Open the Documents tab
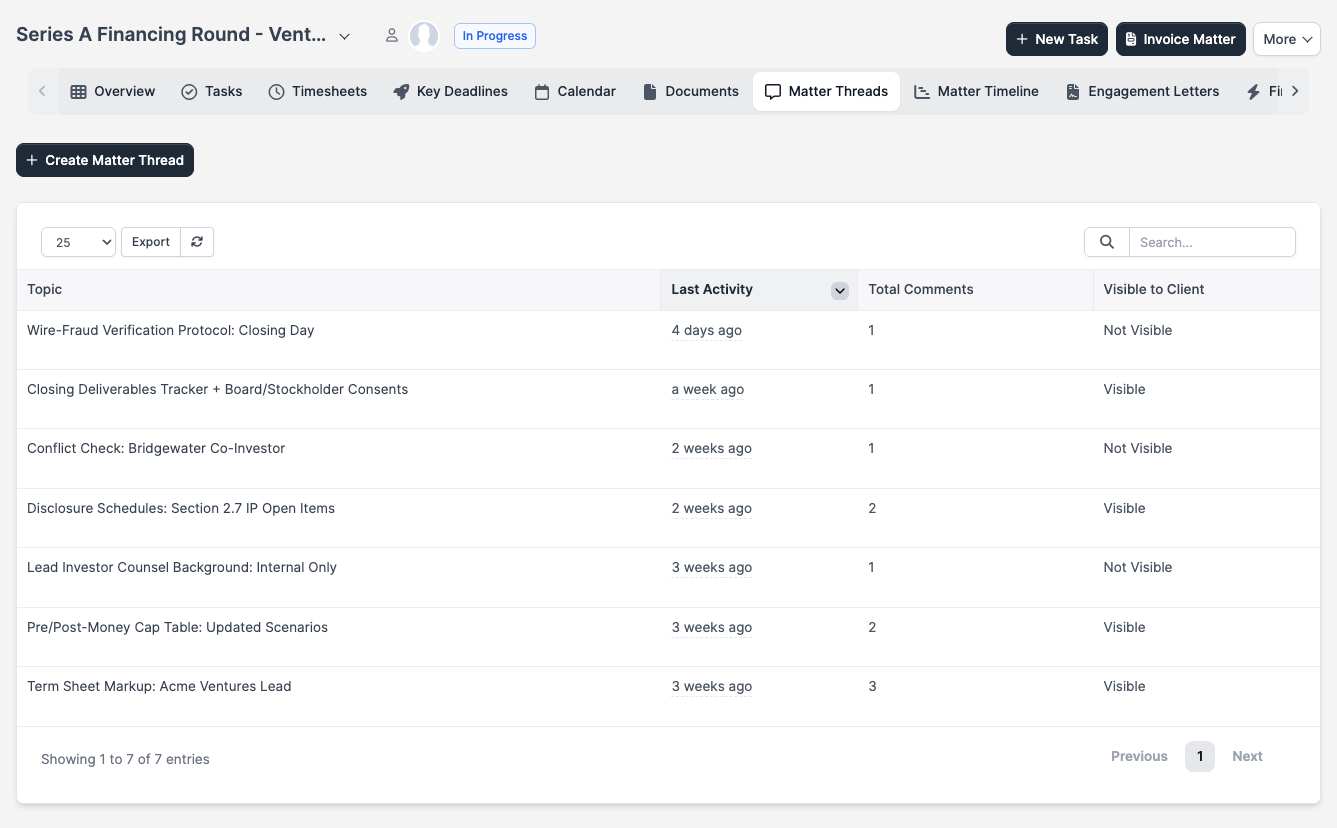Image resolution: width=1337 pixels, height=828 pixels. coord(690,91)
